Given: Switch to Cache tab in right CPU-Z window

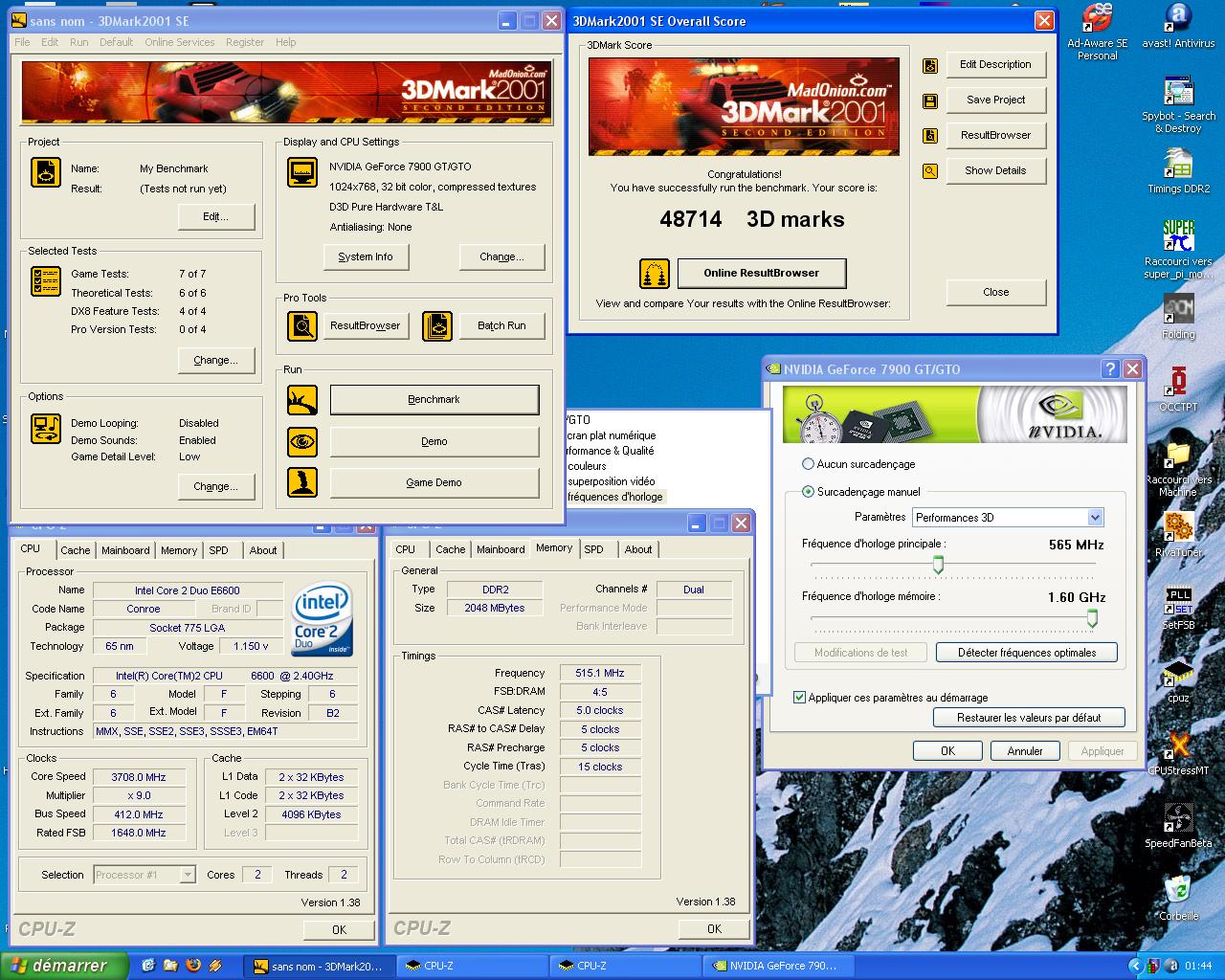Looking at the screenshot, I should (451, 549).
